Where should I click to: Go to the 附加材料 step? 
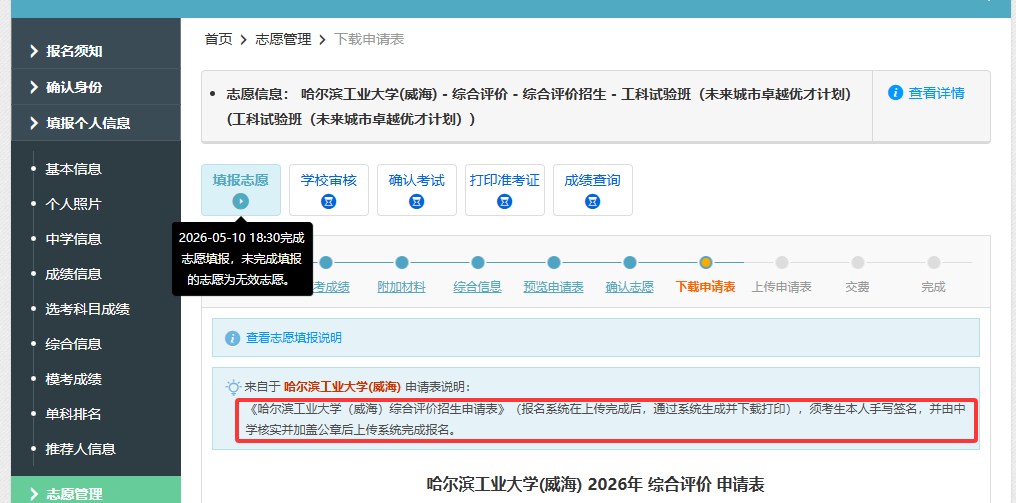(402, 287)
